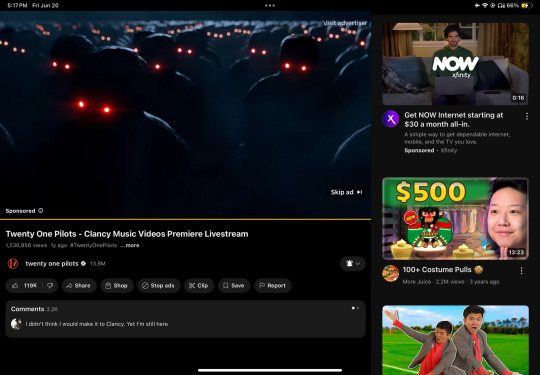Tap the Wi-Fi icon in status bar
The image size is (540, 375).
coord(485,6)
